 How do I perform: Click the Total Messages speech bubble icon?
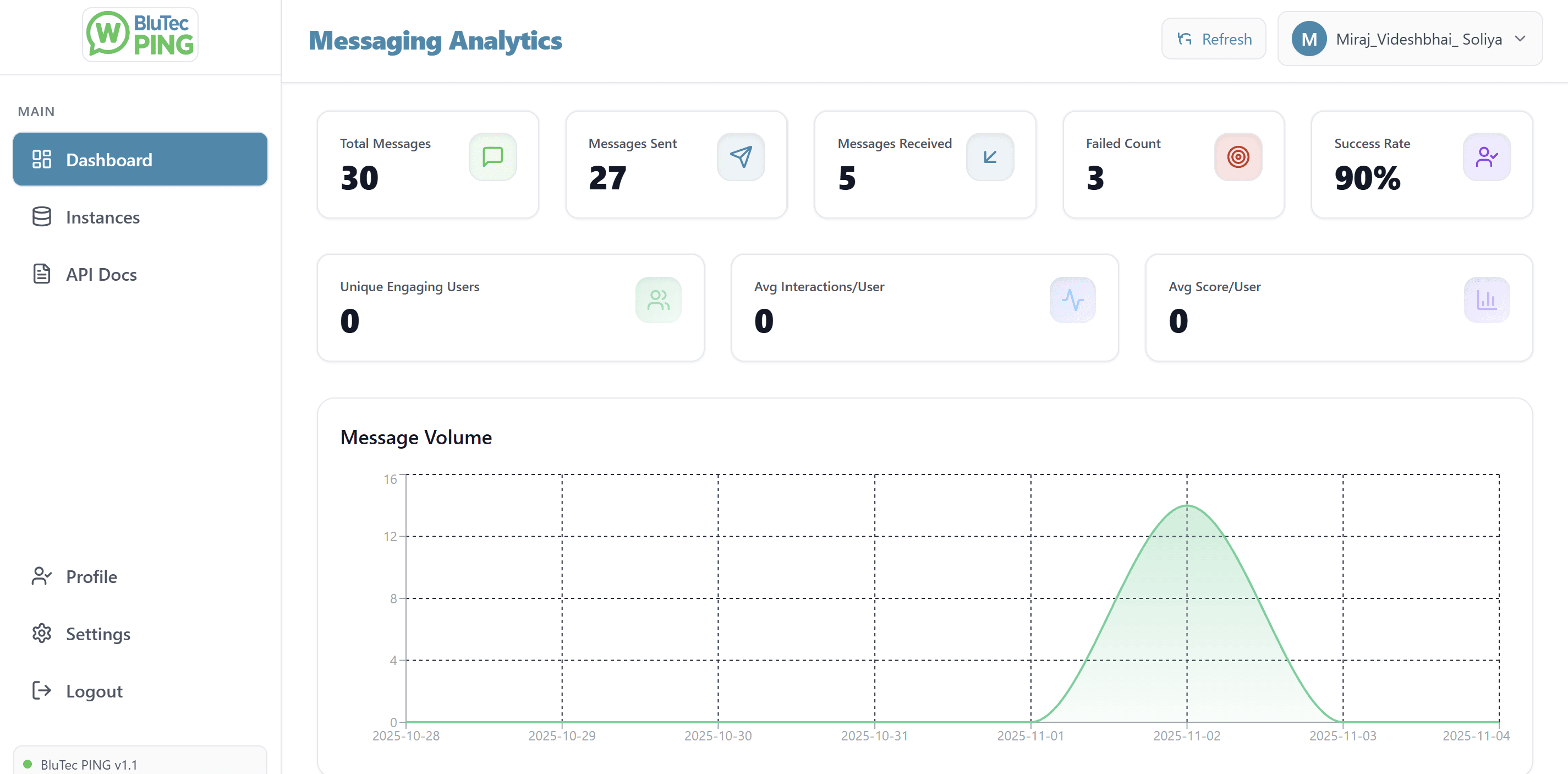pyautogui.click(x=492, y=157)
